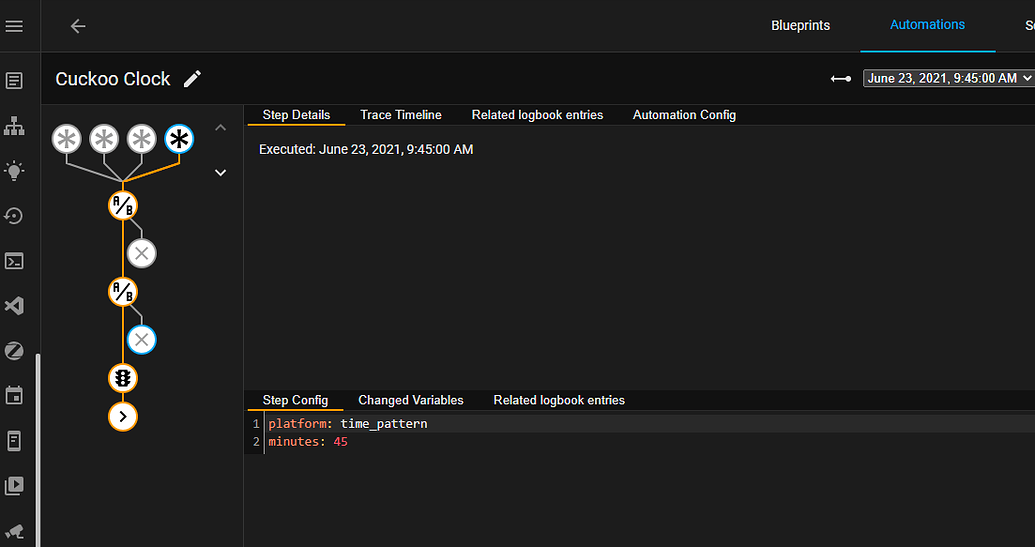Click the final action arrow node

point(122,417)
